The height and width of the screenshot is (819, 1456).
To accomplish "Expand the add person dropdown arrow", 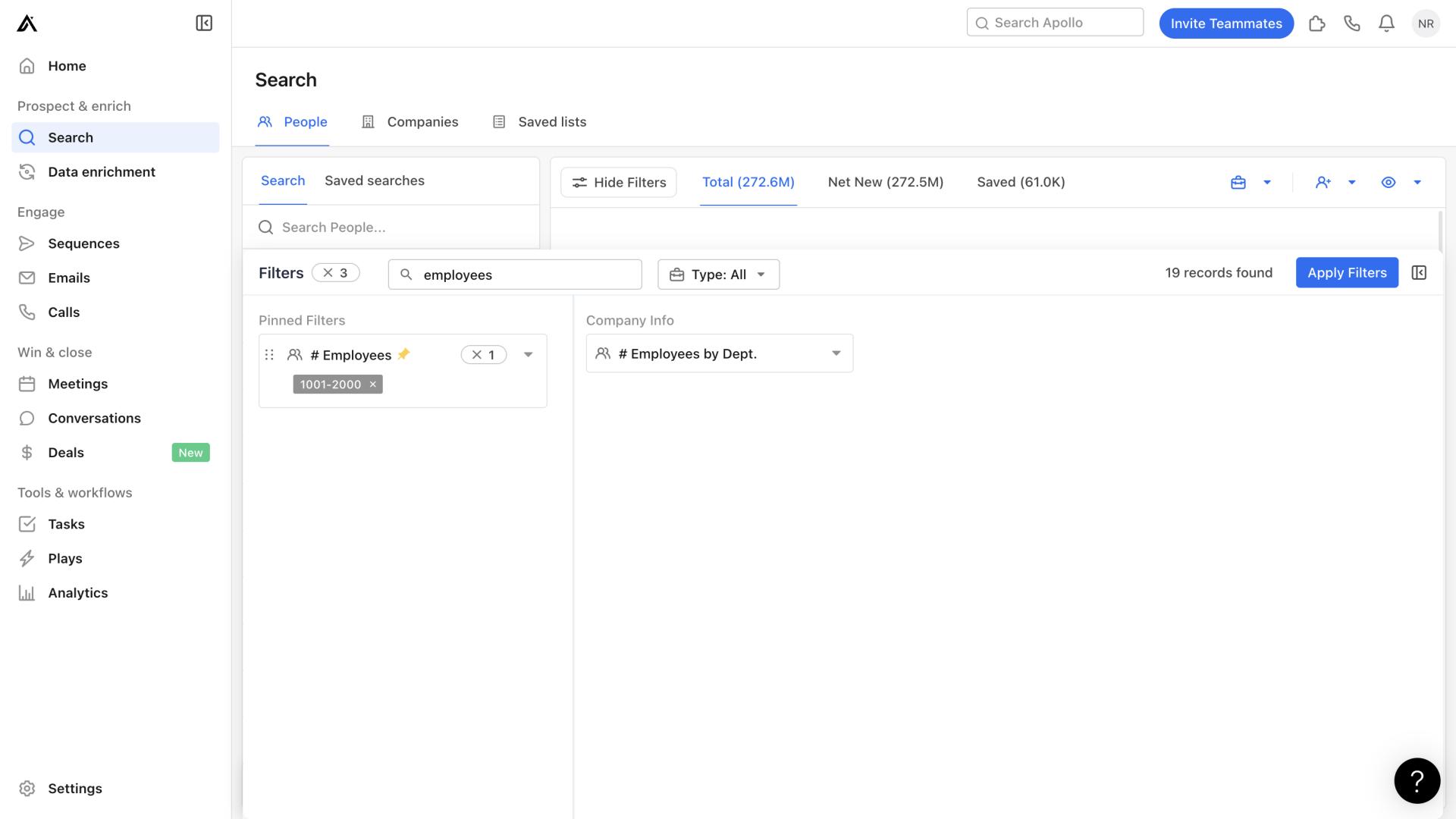I will coord(1352,182).
